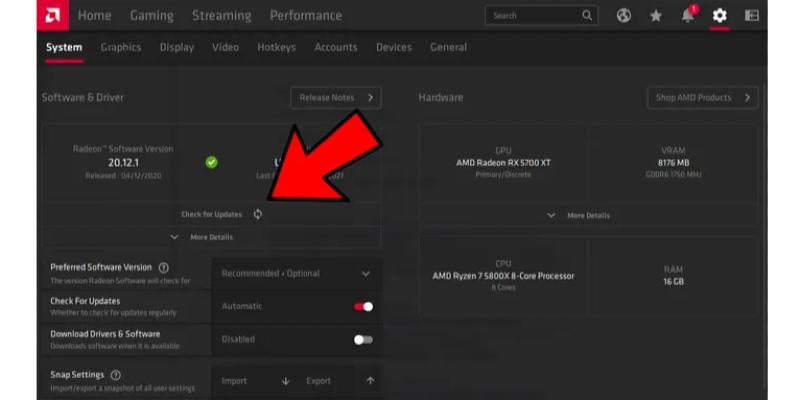The height and width of the screenshot is (400, 800).
Task: Switch to the Display settings tab
Action: click(177, 47)
